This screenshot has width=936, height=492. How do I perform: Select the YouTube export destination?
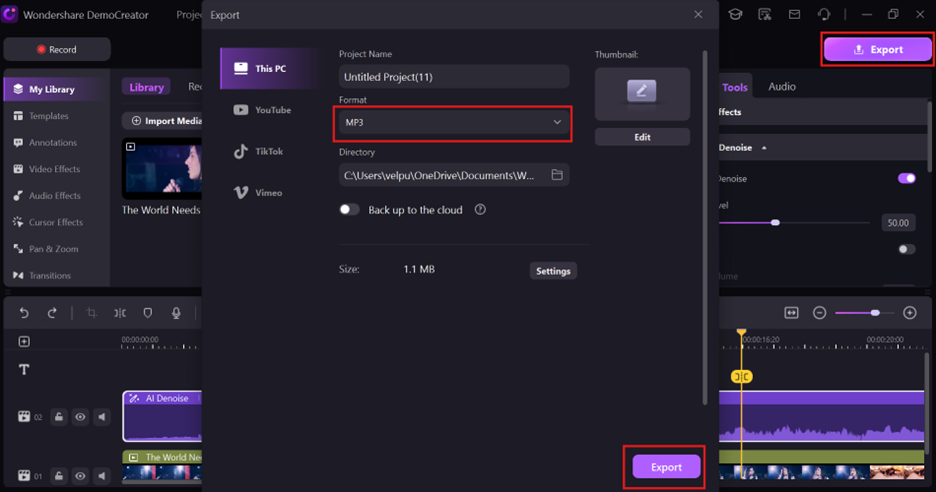pos(262,110)
